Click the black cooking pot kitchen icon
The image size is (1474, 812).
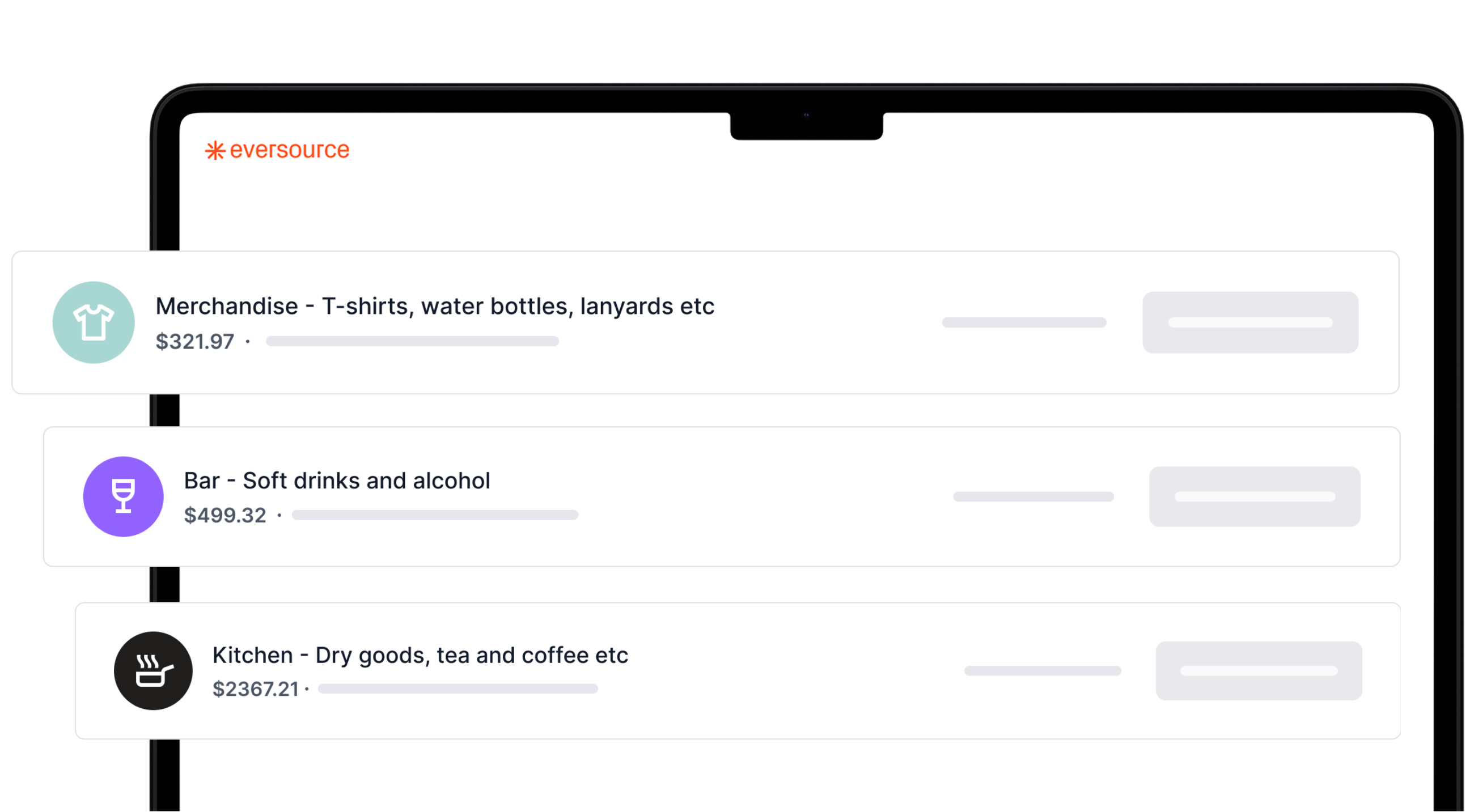coord(153,671)
